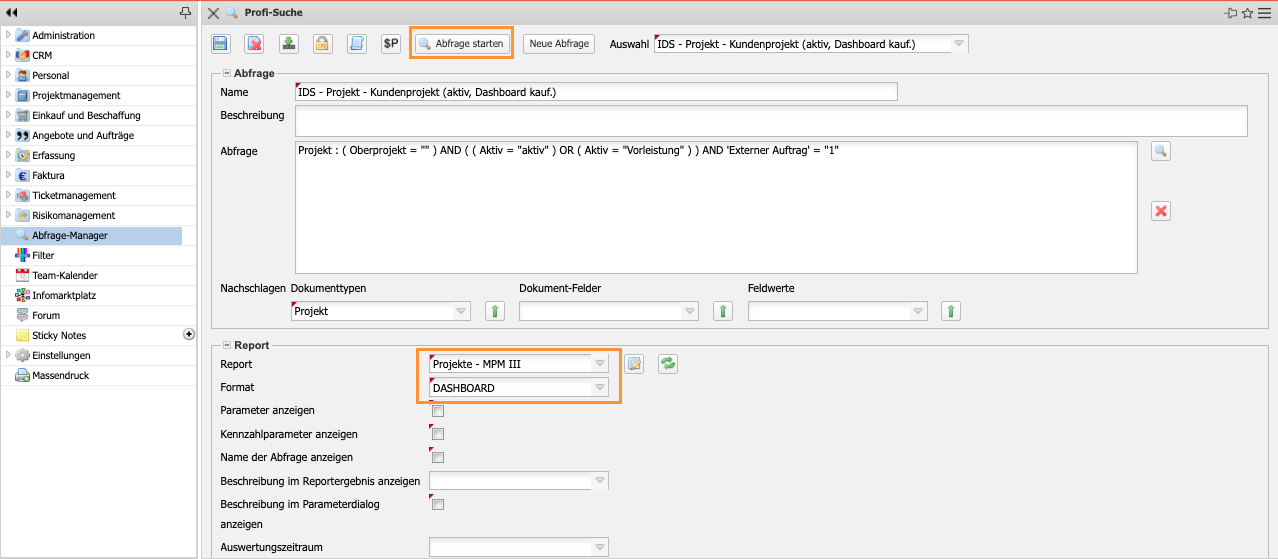The width and height of the screenshot is (1278, 559).
Task: Click the edit report icon beside Report dropdown
Action: click(634, 364)
